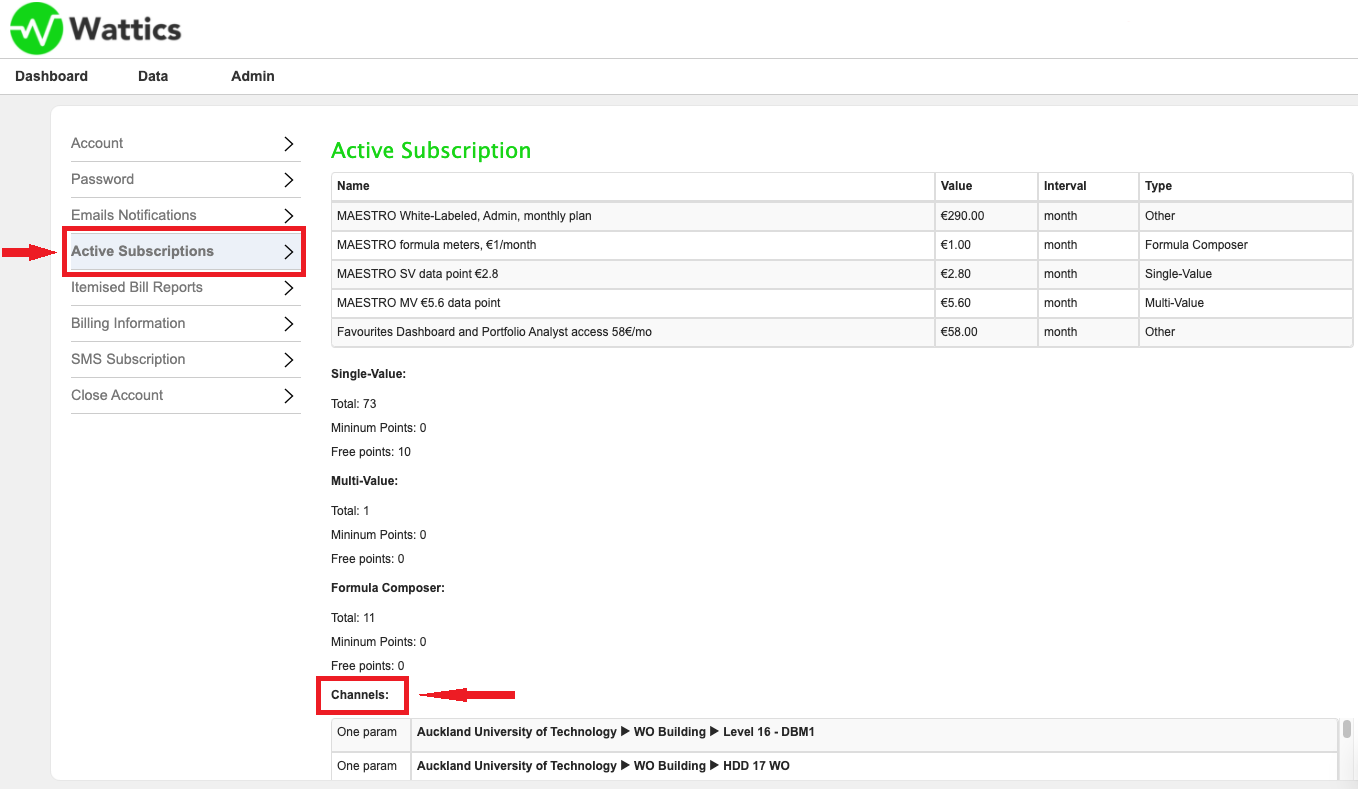Open the Dashboard menu
The image size is (1358, 789).
[x=51, y=76]
